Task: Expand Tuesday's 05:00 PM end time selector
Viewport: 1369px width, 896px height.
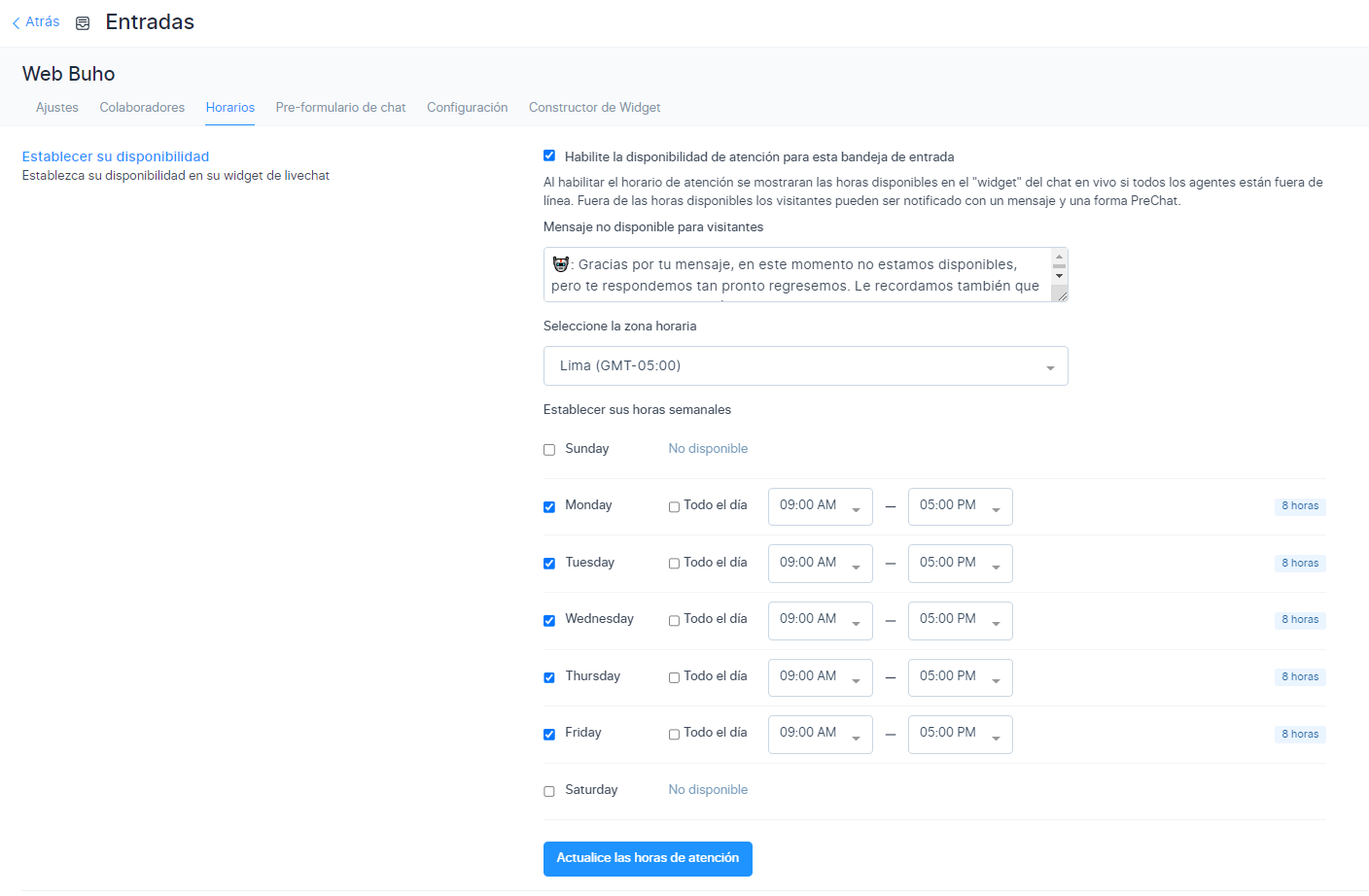Action: tap(960, 564)
